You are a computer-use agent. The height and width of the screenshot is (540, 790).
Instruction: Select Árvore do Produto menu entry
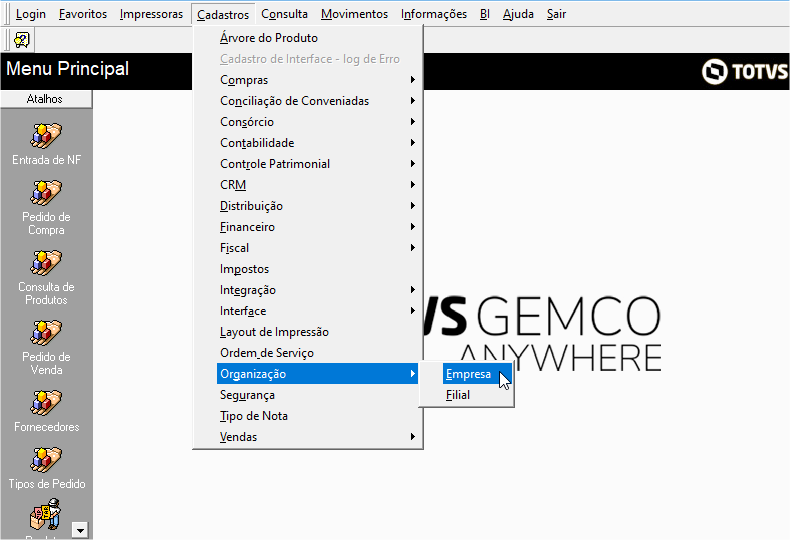pos(318,38)
